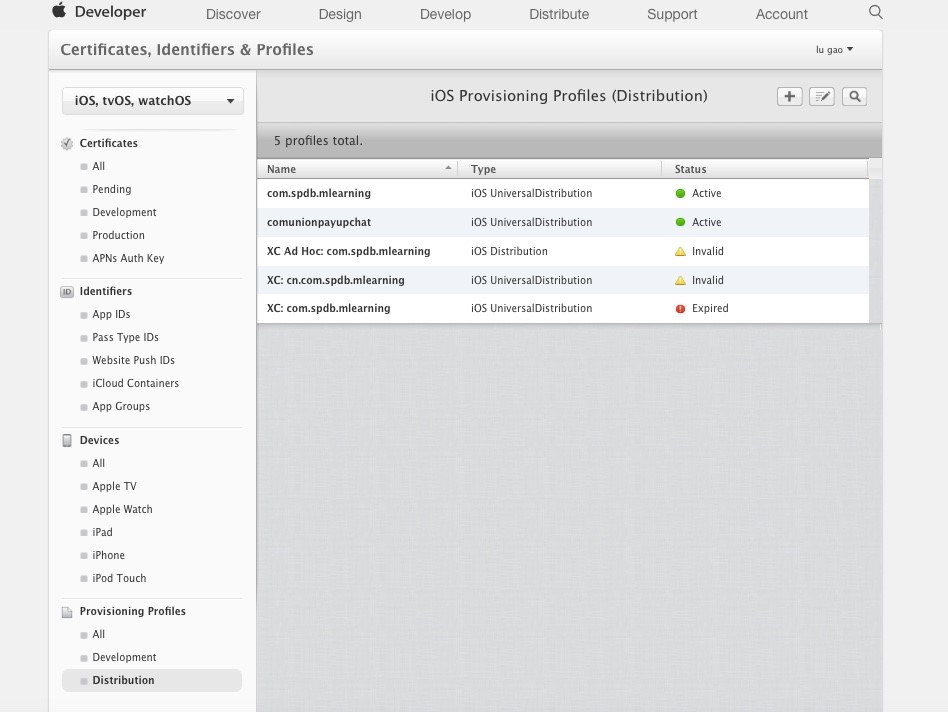Open App IDs under Identifiers

pos(111,314)
